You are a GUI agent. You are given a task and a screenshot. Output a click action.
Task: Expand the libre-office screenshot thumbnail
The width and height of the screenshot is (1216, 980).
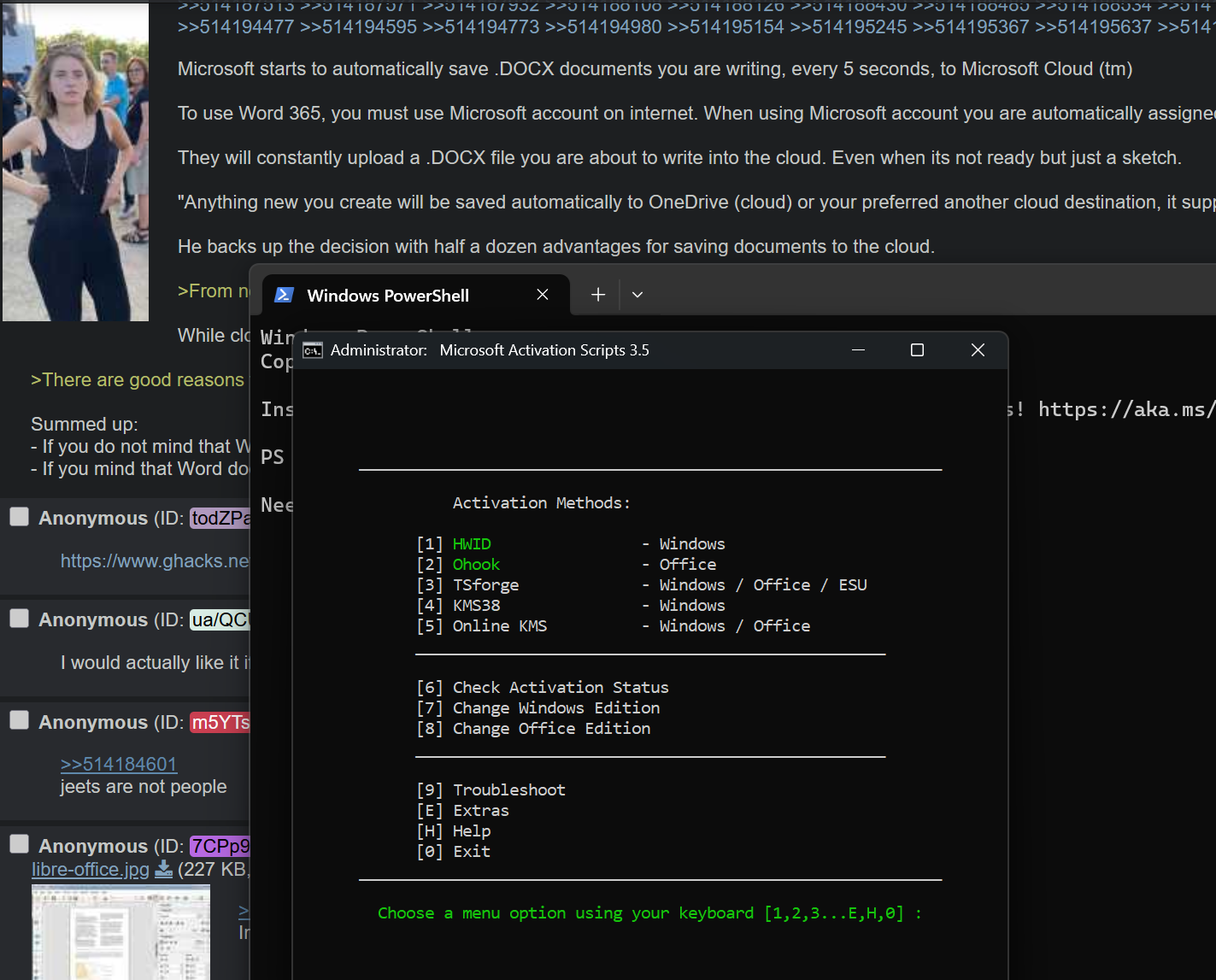point(120,932)
